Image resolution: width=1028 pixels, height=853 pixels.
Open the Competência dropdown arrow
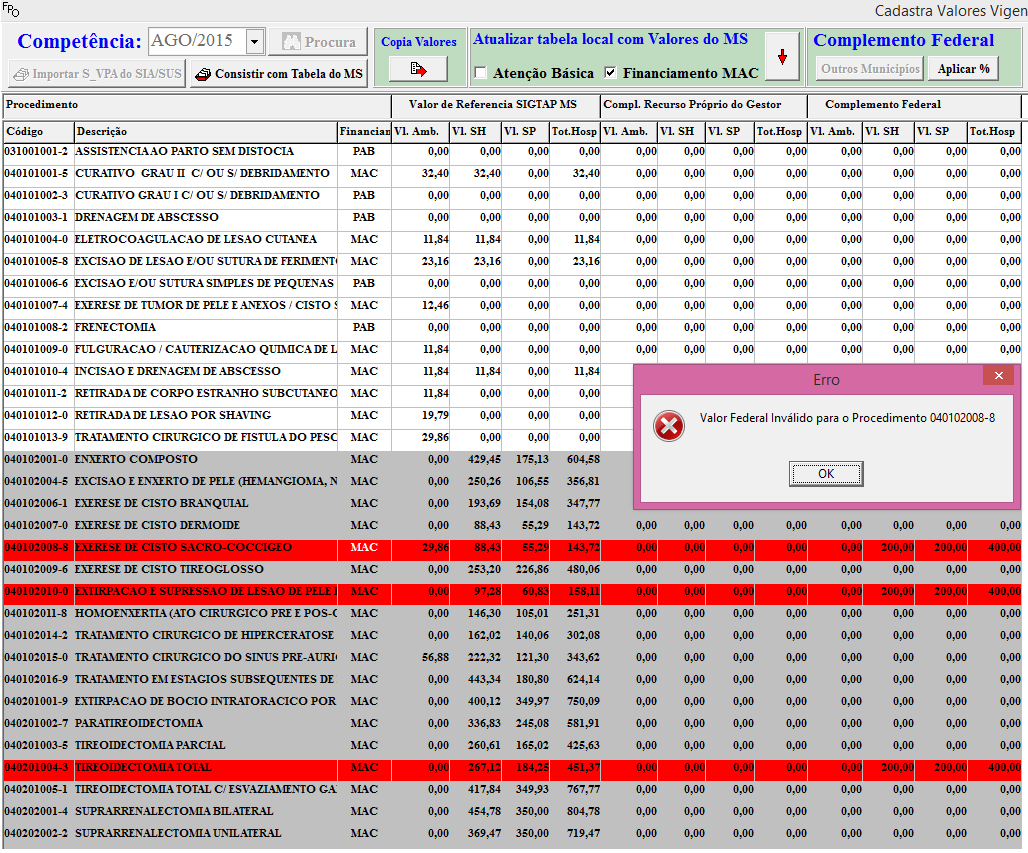coord(253,42)
